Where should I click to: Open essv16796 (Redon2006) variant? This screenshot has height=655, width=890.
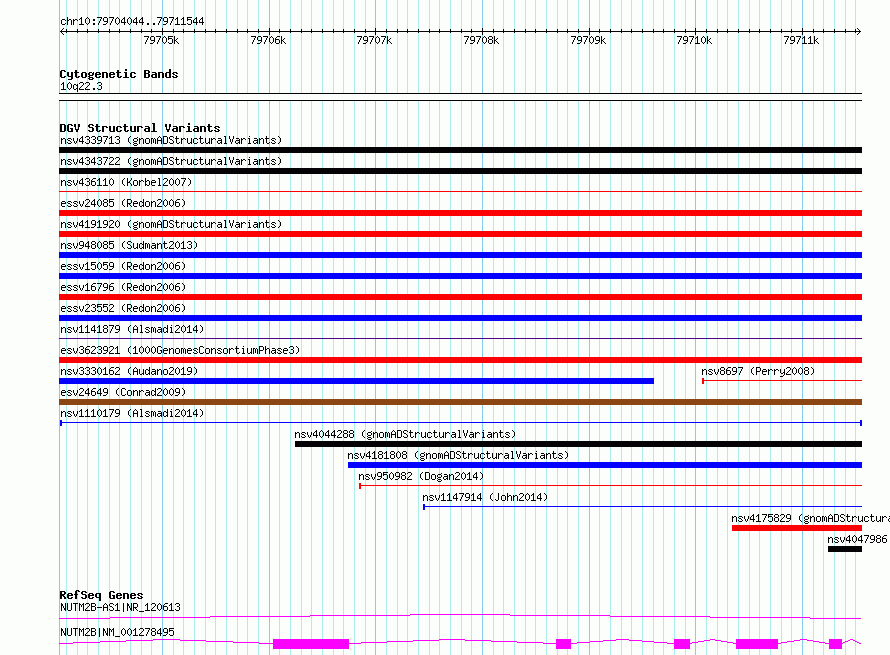[123, 287]
